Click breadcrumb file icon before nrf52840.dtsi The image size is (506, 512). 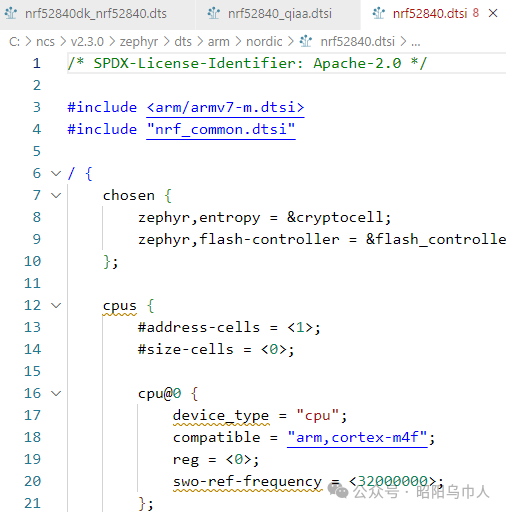coord(305,42)
